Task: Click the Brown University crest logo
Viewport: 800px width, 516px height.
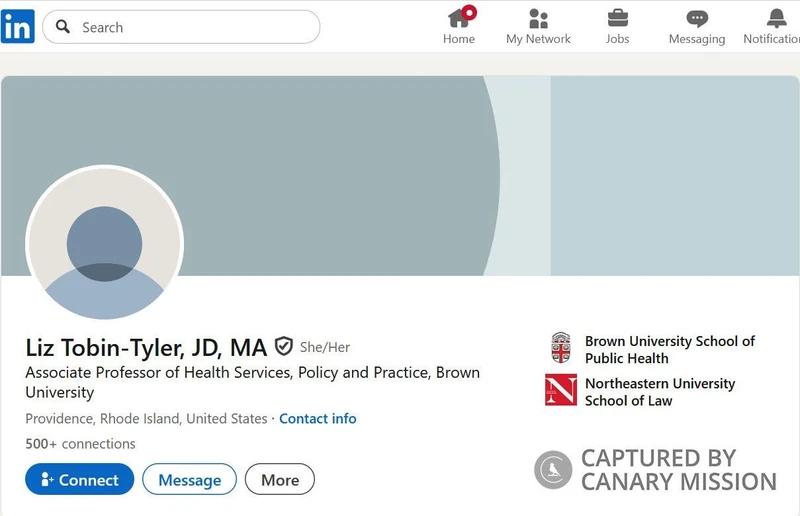Action: click(x=561, y=349)
